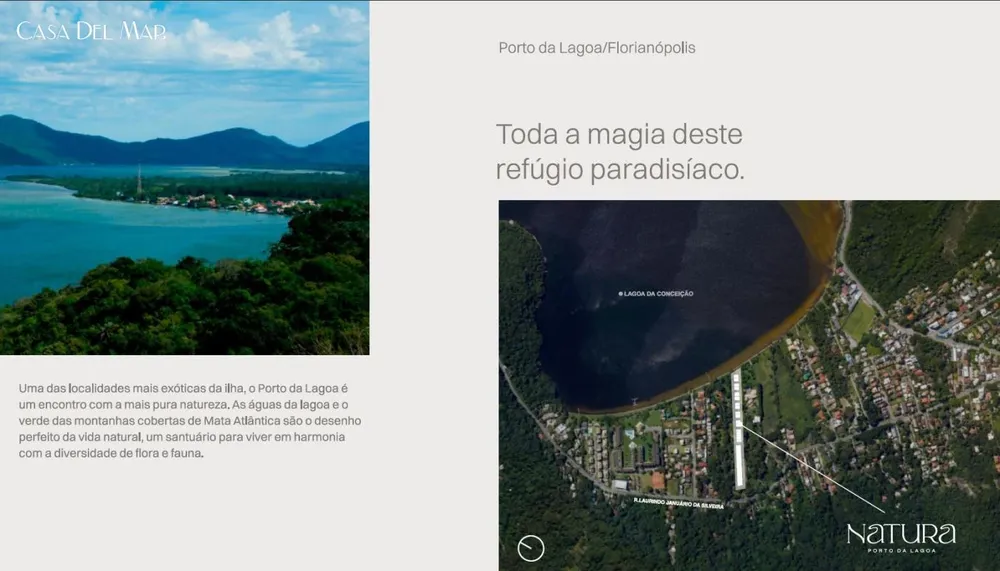1000x571 pixels.
Task: Click the paragraph line starting "verde das montanhas"
Action: (190, 420)
